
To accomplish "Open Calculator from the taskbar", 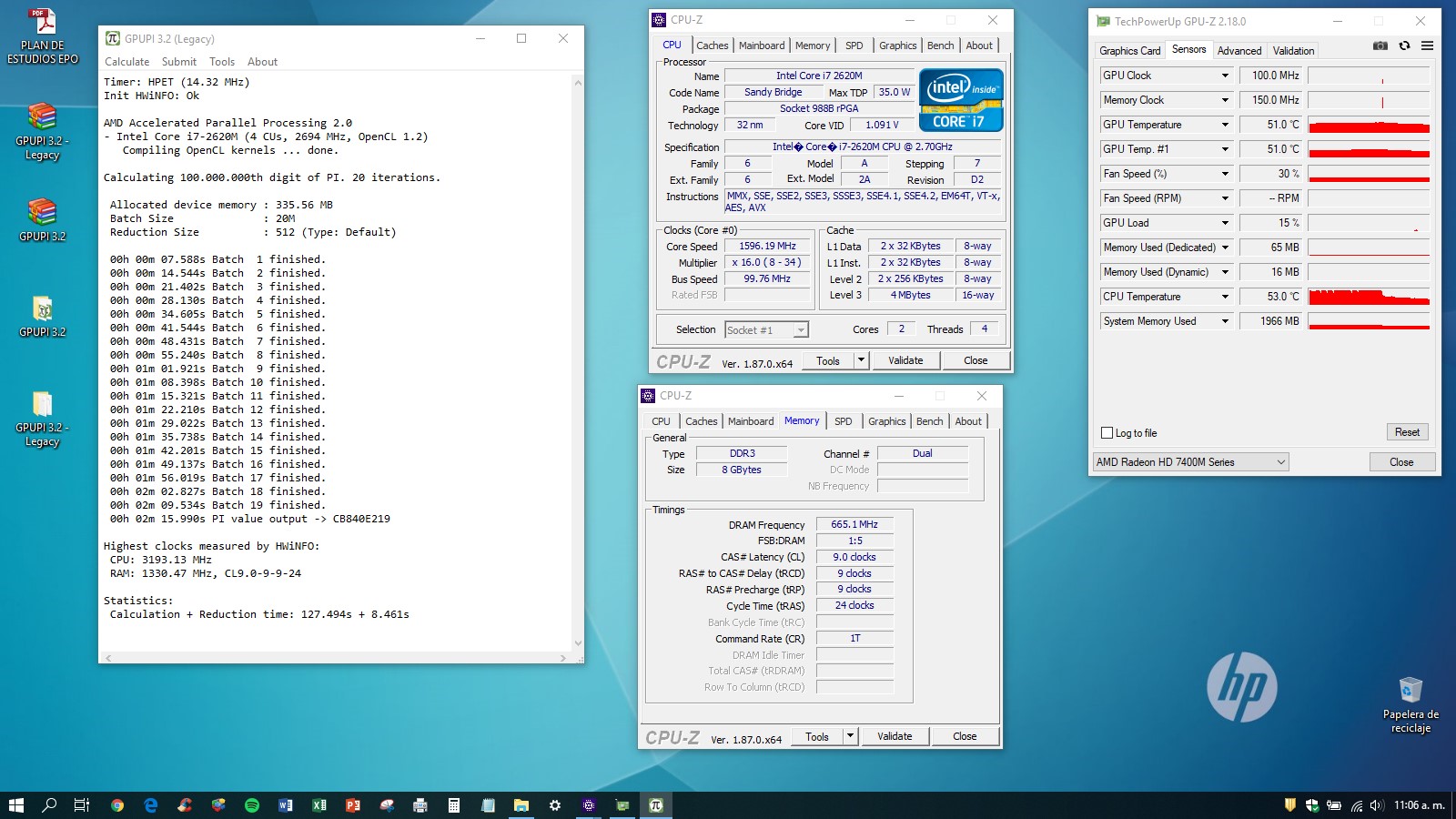I will 454,805.
